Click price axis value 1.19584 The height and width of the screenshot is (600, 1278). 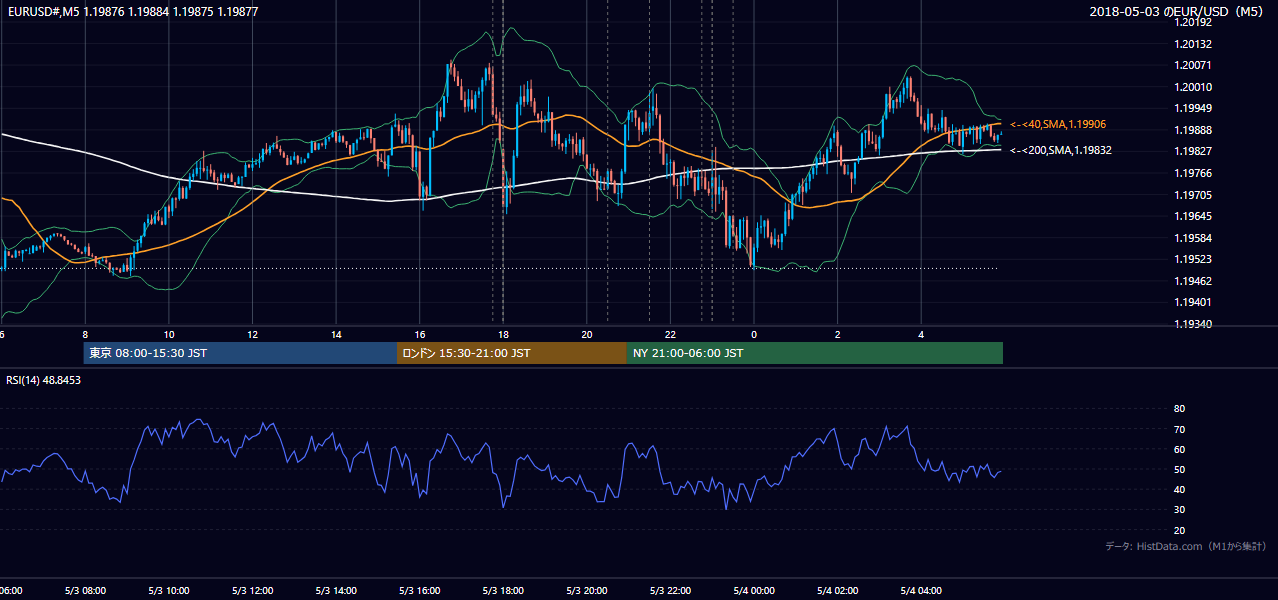(x=1194, y=238)
